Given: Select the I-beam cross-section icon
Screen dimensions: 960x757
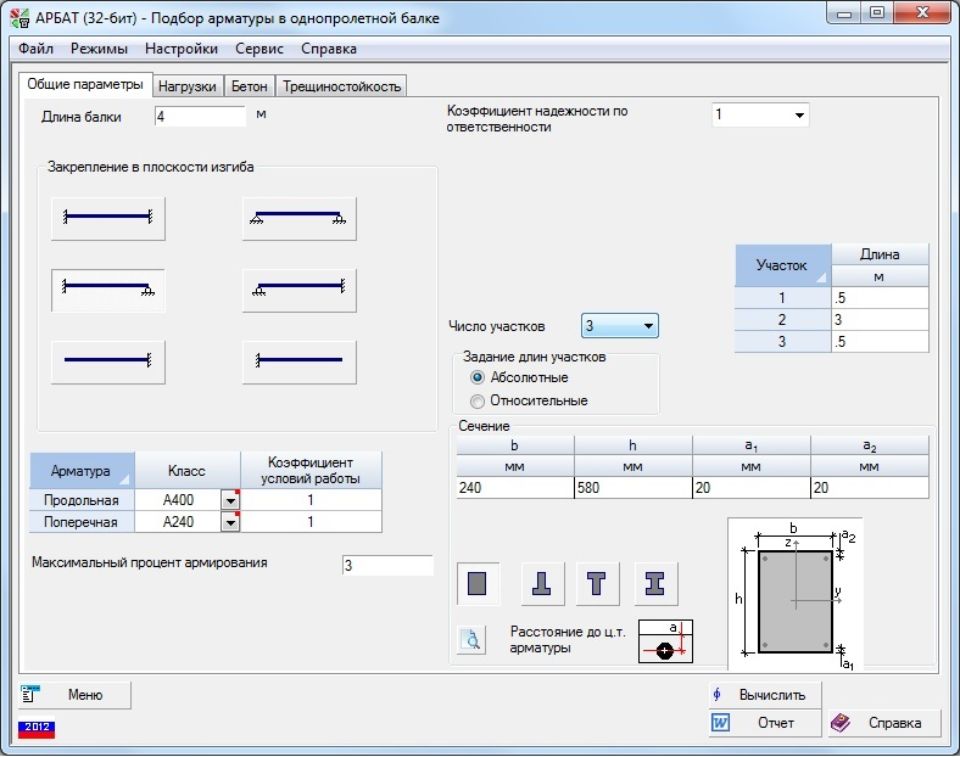Looking at the screenshot, I should [x=655, y=583].
